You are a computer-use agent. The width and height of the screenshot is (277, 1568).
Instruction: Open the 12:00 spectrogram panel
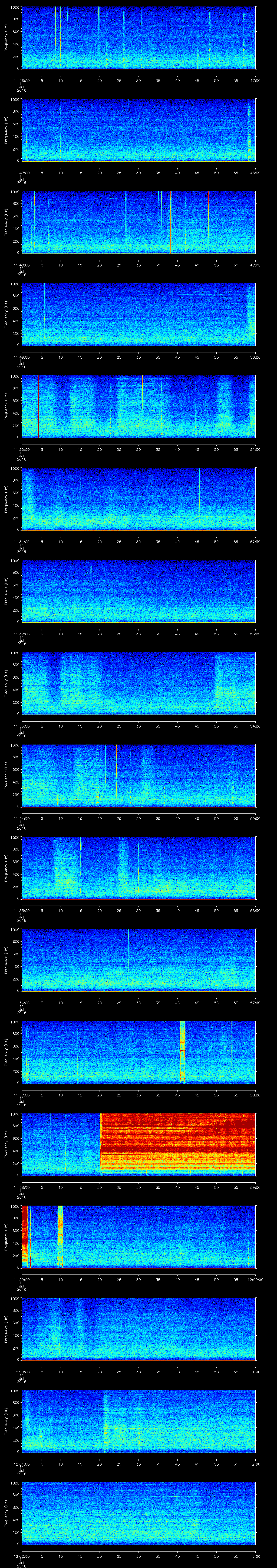(138, 1328)
